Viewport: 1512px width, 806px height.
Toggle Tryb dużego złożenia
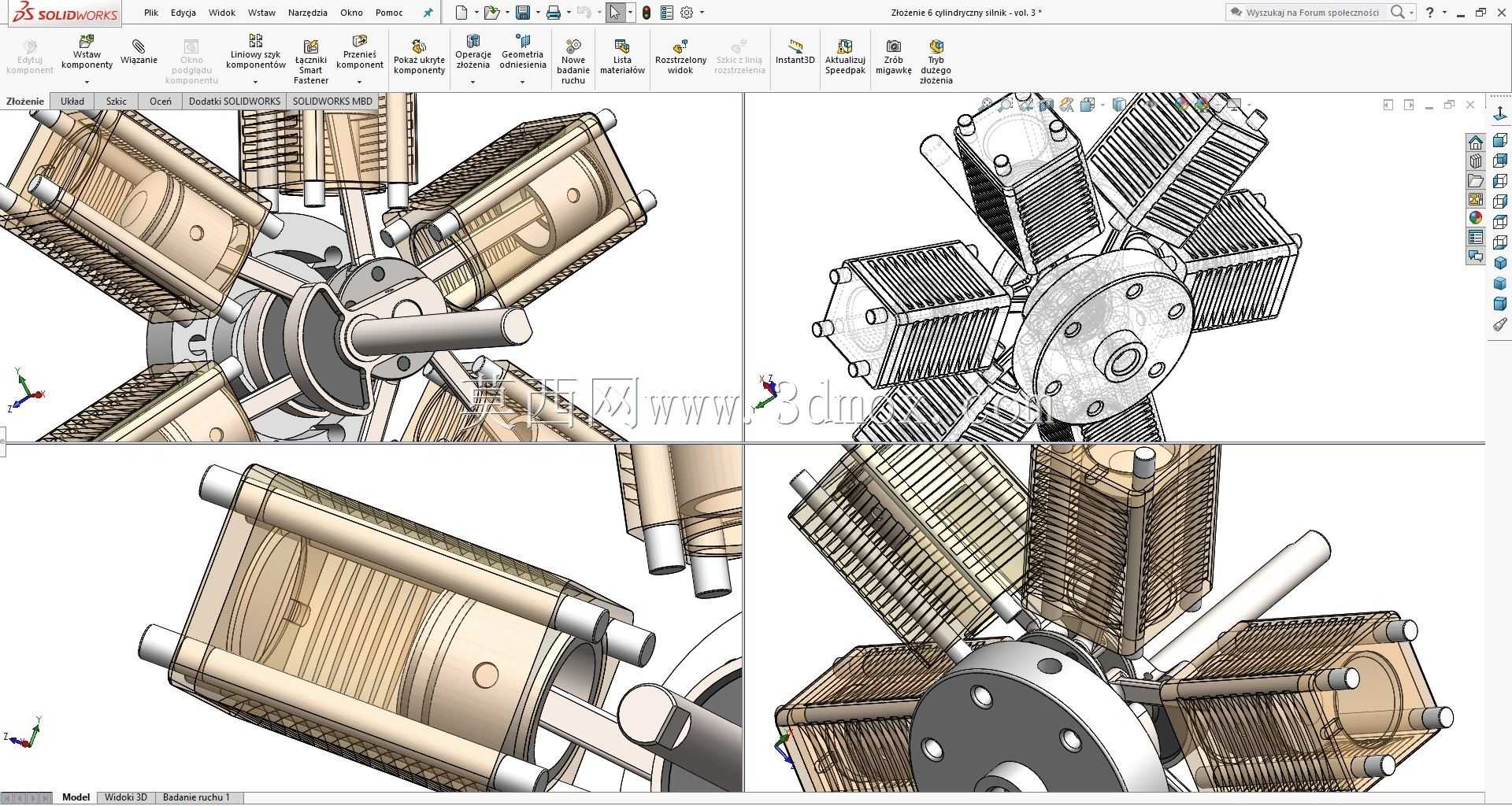click(x=936, y=61)
